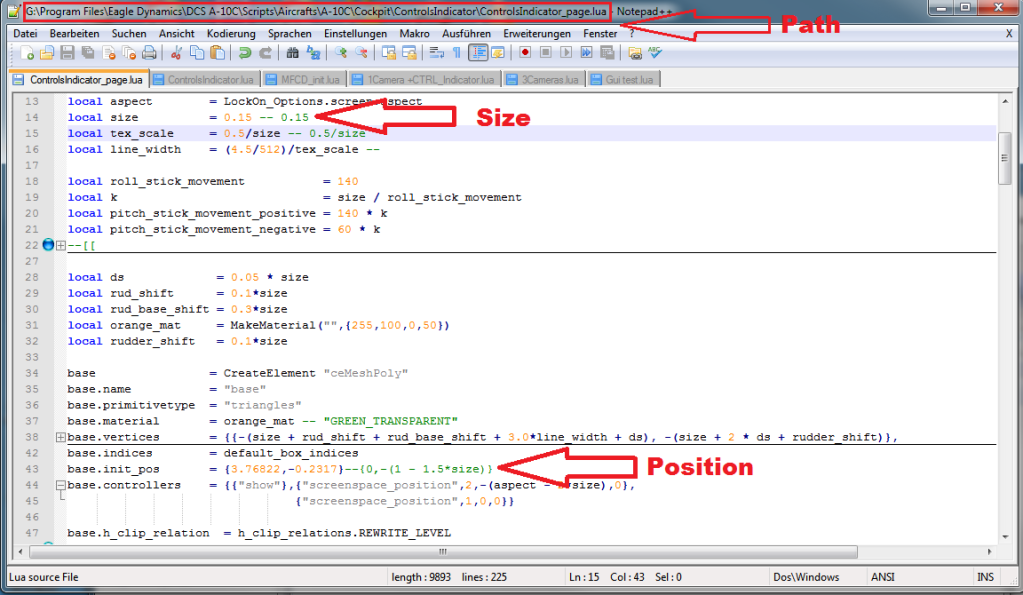This screenshot has height=595, width=1023.
Task: Click the Print toolbar icon
Action: (149, 53)
